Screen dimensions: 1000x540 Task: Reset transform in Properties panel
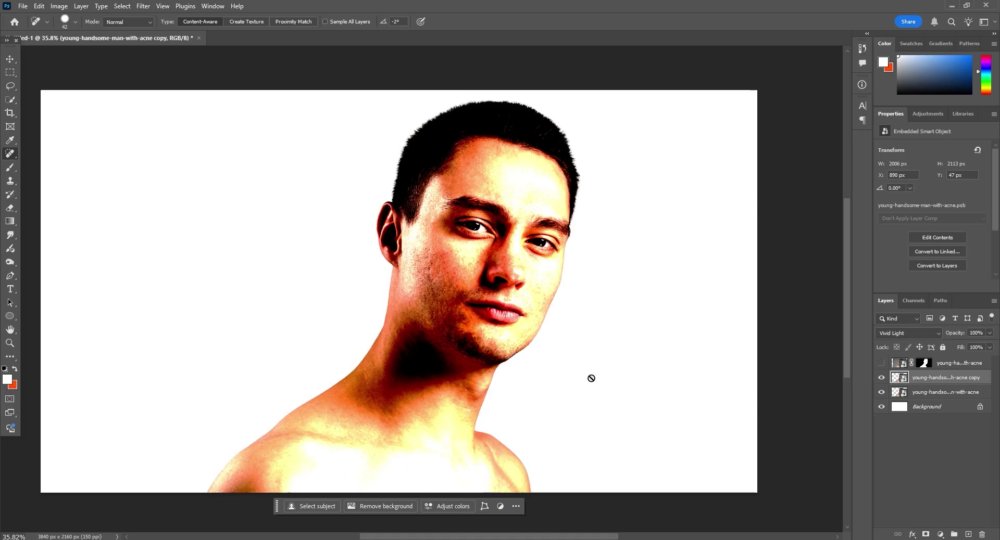pyautogui.click(x=977, y=150)
